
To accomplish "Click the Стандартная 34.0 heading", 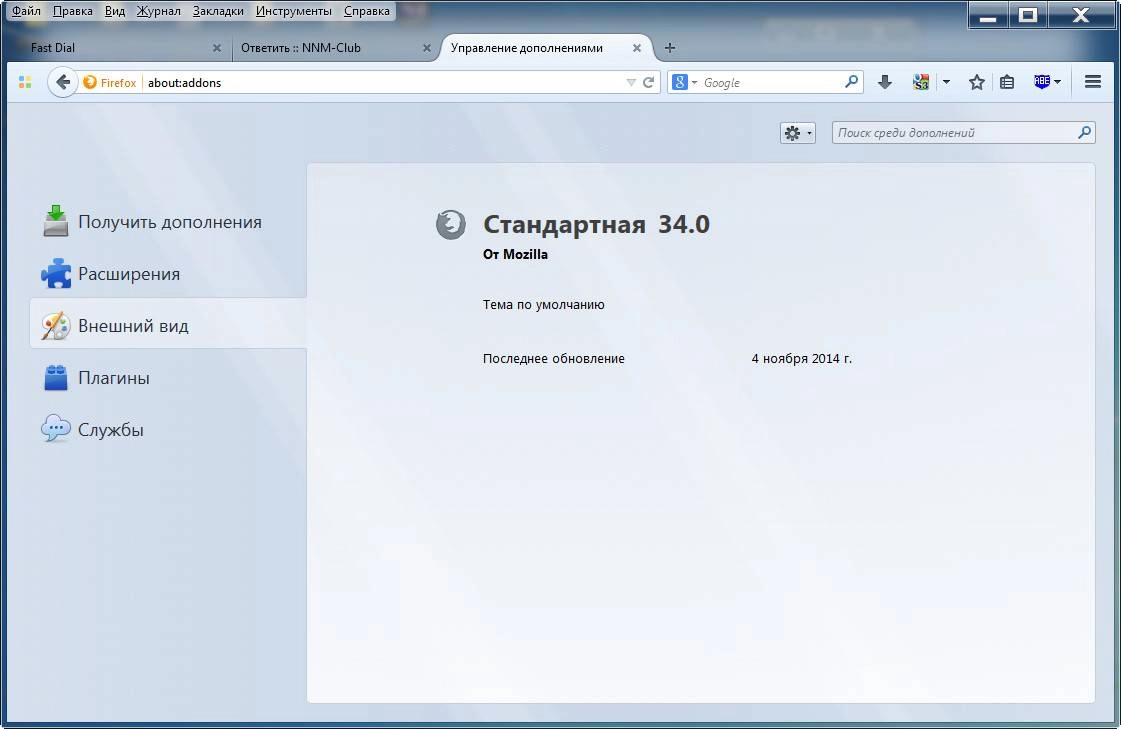I will pos(596,224).
